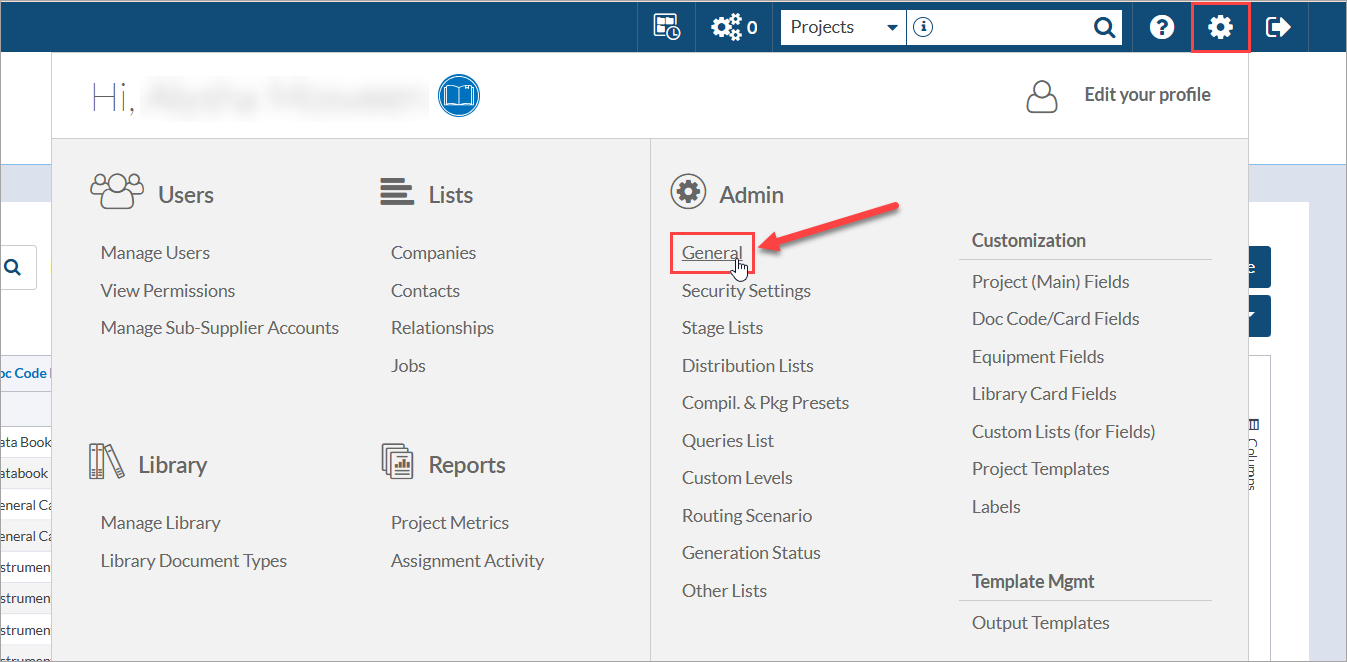This screenshot has width=1347, height=662.
Task: Click the Library books icon
Action: (x=107, y=461)
